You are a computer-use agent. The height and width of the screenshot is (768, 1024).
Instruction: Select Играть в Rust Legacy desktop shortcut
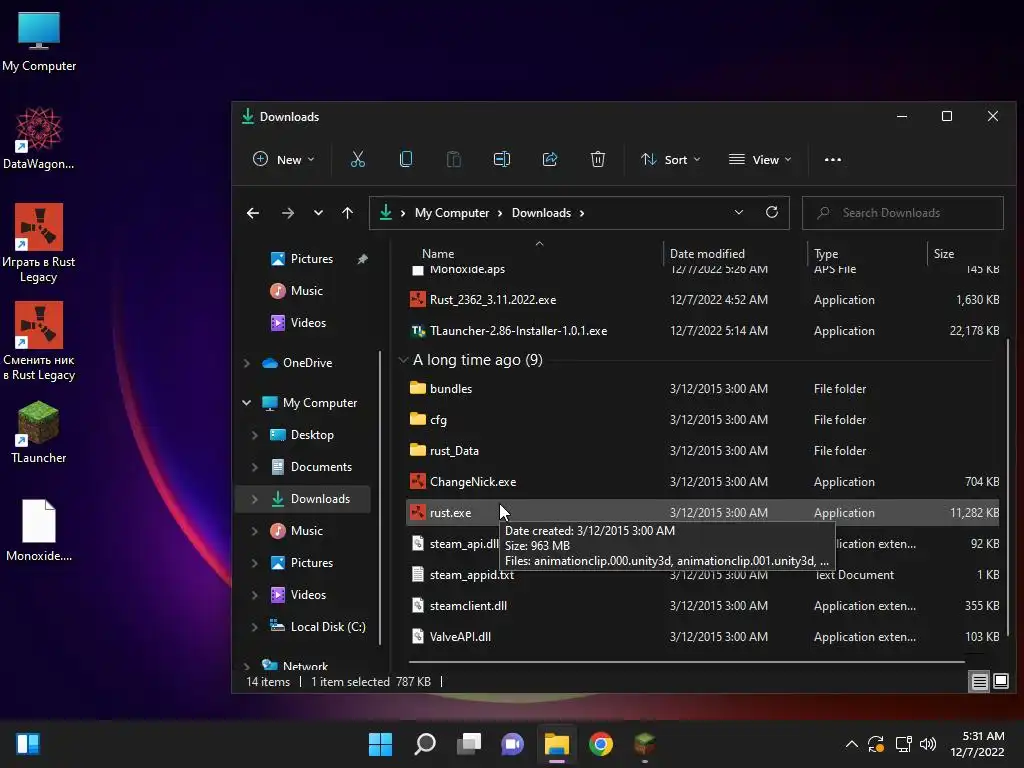[39, 243]
